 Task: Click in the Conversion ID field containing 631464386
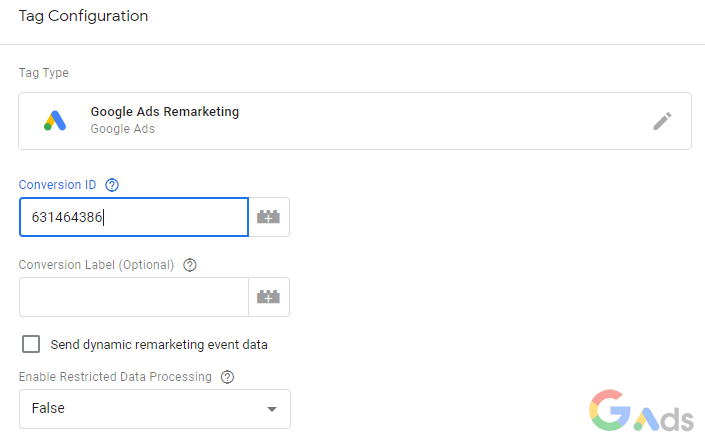133,217
